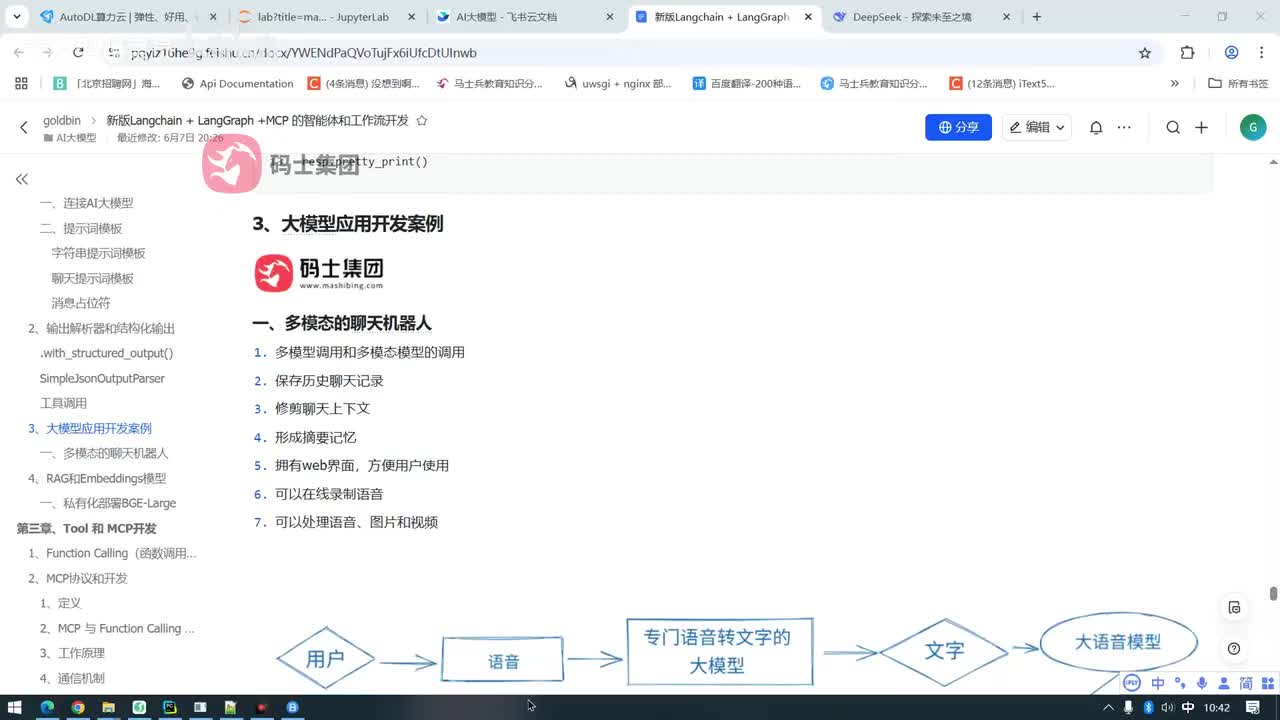Open the green G user avatar
This screenshot has width=1280, height=720.
point(1252,127)
